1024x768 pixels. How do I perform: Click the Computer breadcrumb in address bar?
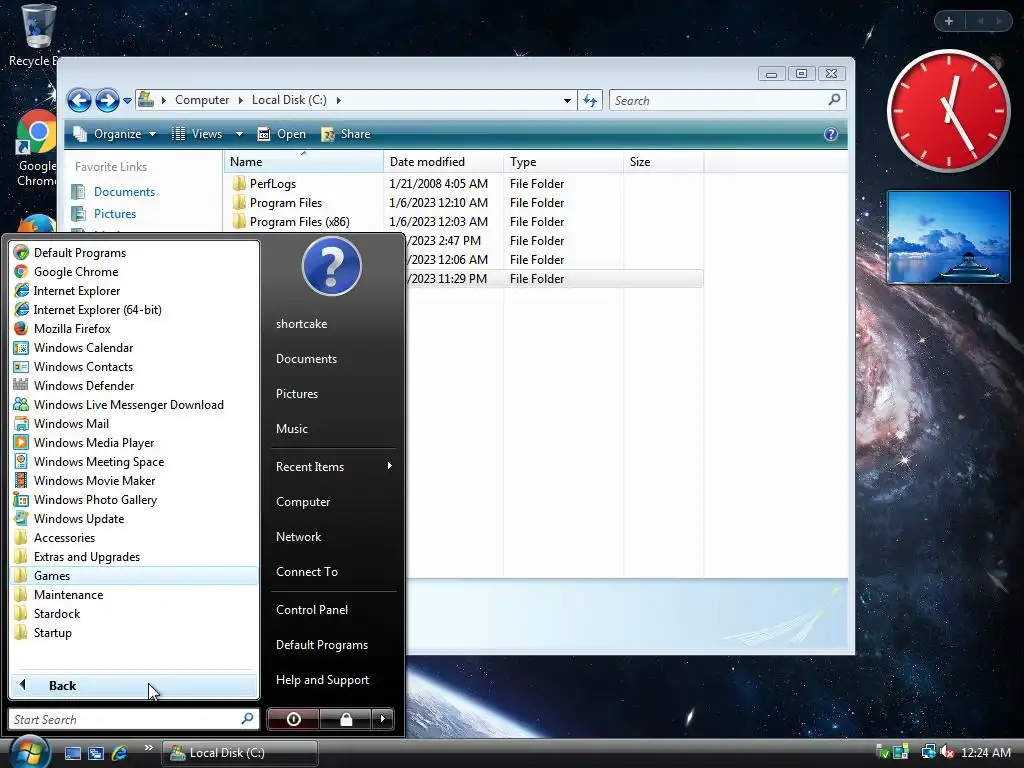[202, 100]
